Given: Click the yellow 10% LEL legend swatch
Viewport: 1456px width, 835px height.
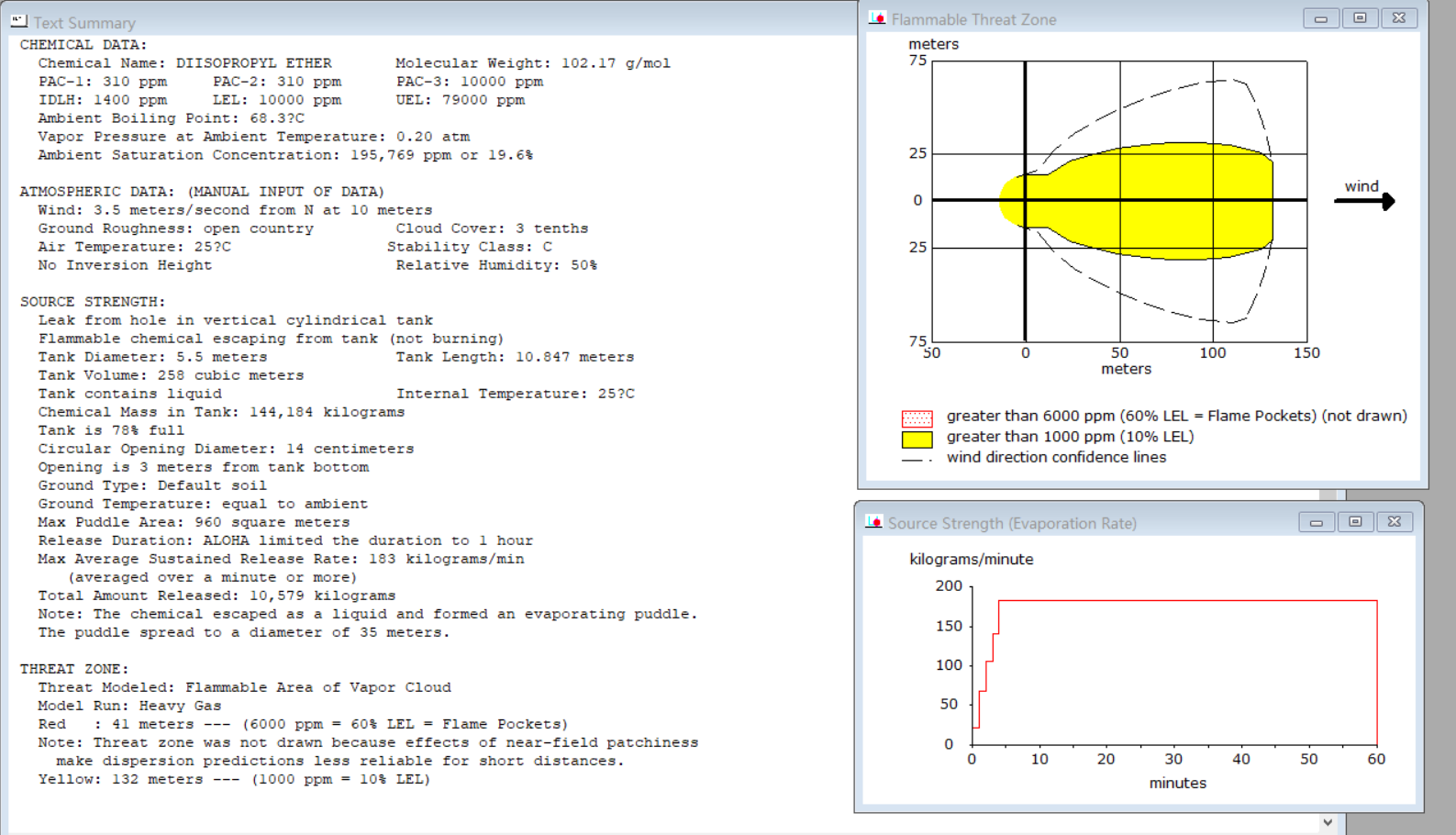Looking at the screenshot, I should pyautogui.click(x=917, y=439).
